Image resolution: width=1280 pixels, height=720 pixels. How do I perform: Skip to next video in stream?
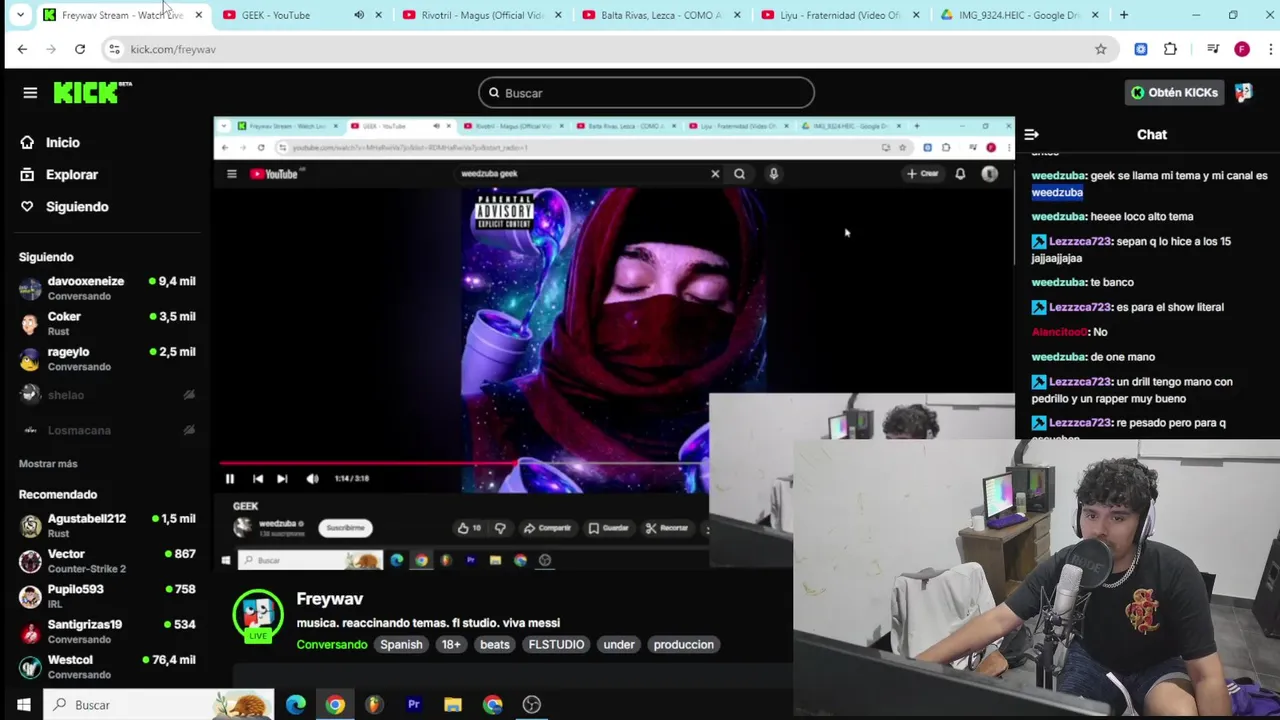pyautogui.click(x=282, y=479)
